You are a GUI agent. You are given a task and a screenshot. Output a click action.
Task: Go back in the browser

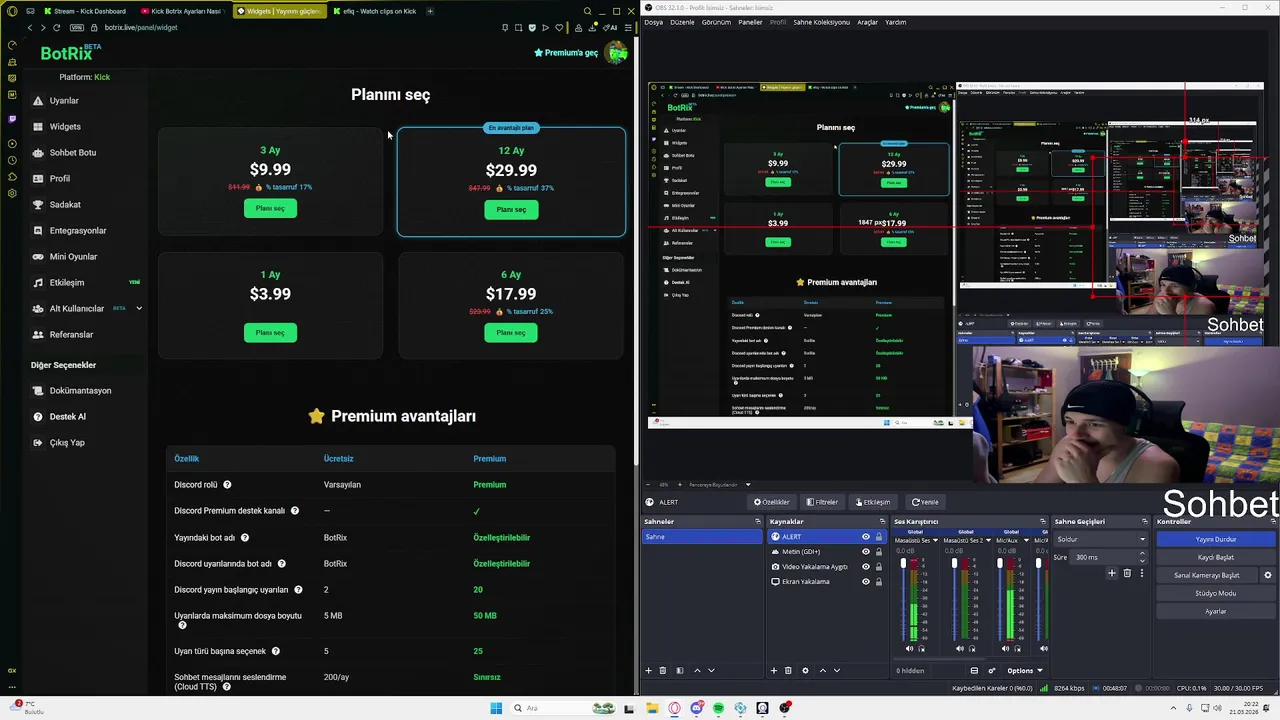(30, 28)
